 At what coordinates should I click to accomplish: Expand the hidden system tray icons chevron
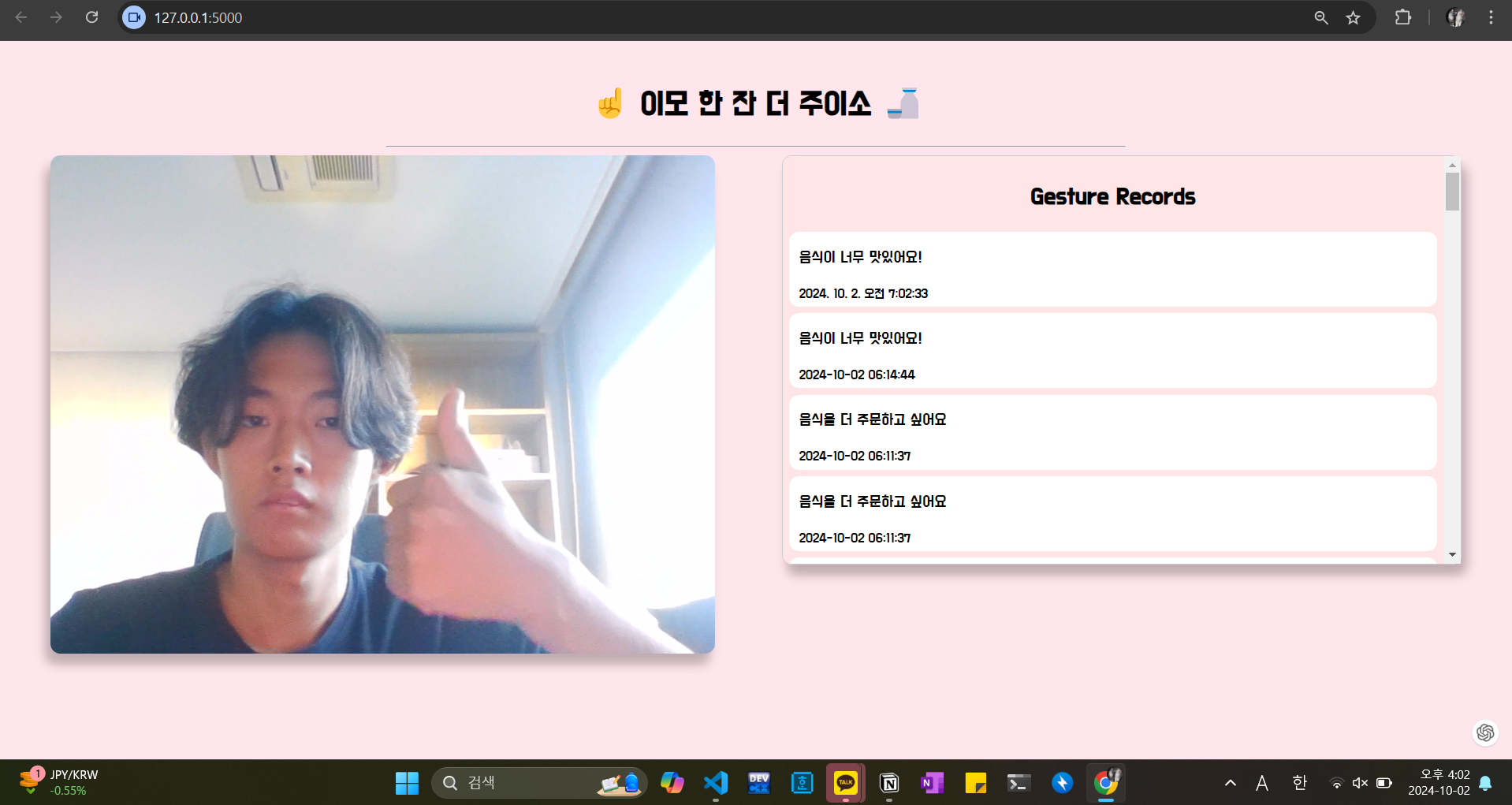point(1230,783)
